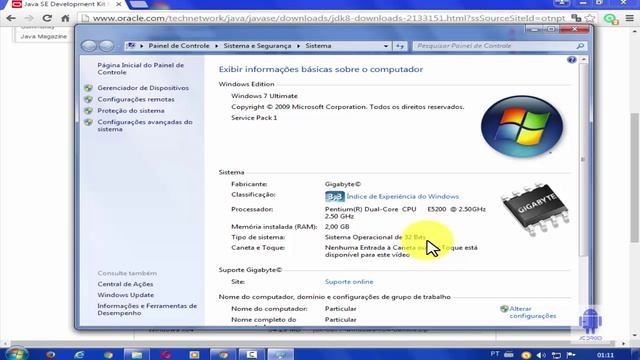Screen dimensions: 640x360
Task: Click the network tray icon
Action: [556, 355]
